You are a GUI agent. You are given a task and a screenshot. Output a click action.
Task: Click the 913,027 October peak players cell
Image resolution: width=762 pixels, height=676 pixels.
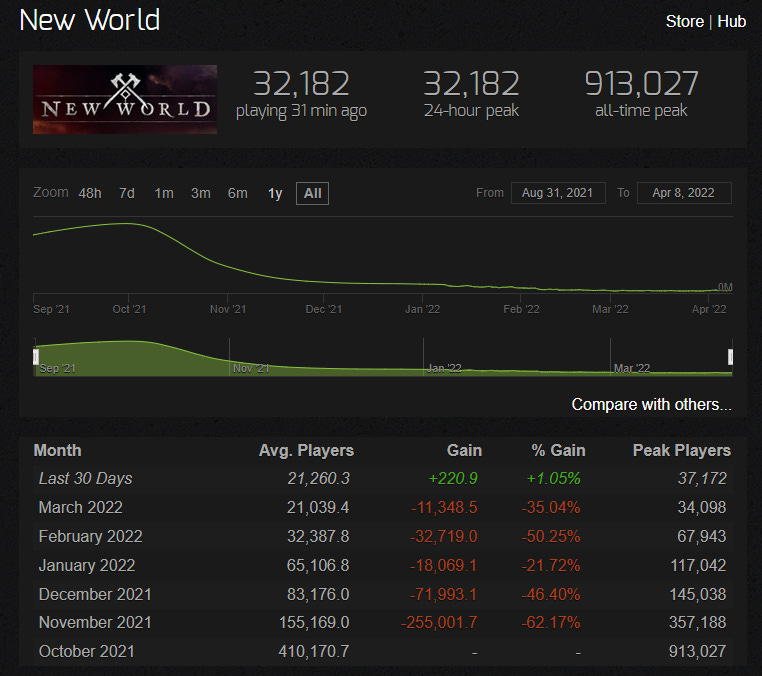pyautogui.click(x=697, y=651)
